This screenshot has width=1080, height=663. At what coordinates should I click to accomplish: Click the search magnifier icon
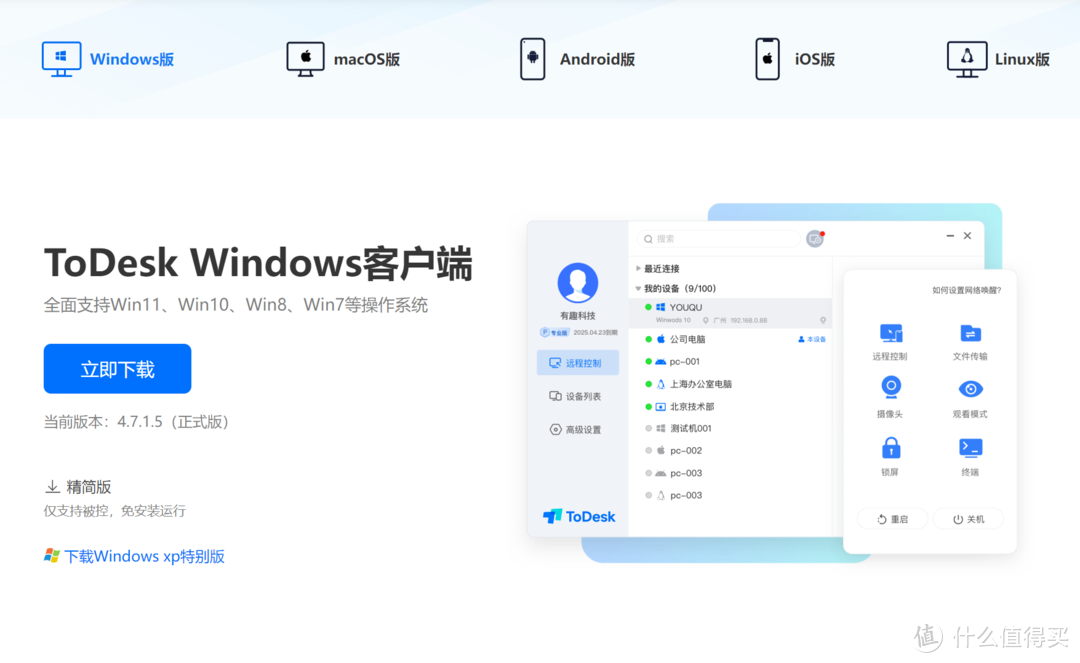pos(648,239)
